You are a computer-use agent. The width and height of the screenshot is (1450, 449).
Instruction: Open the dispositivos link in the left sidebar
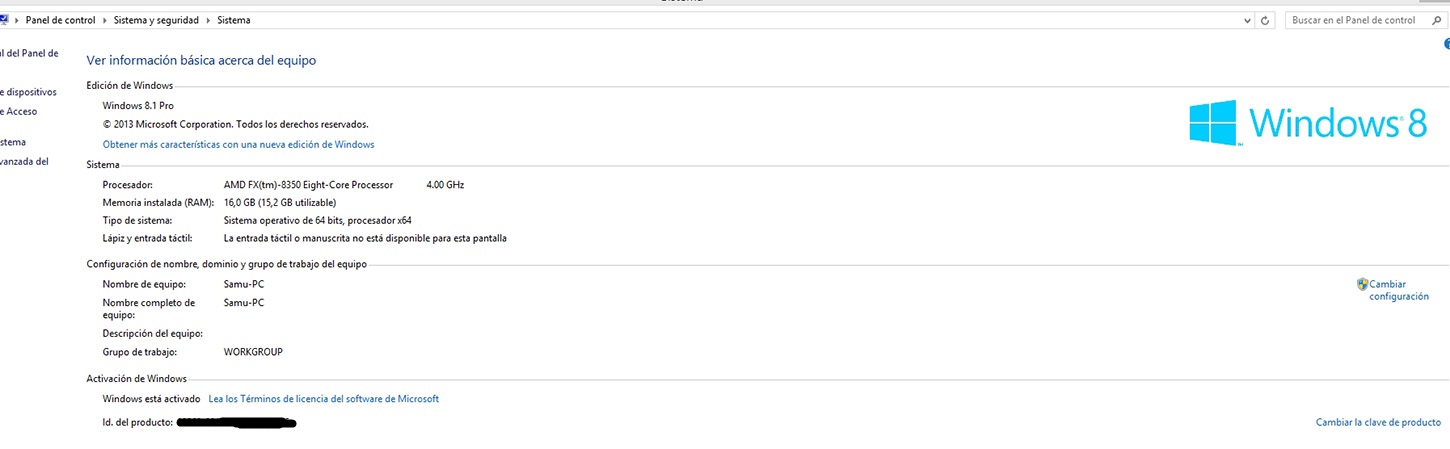(30, 92)
